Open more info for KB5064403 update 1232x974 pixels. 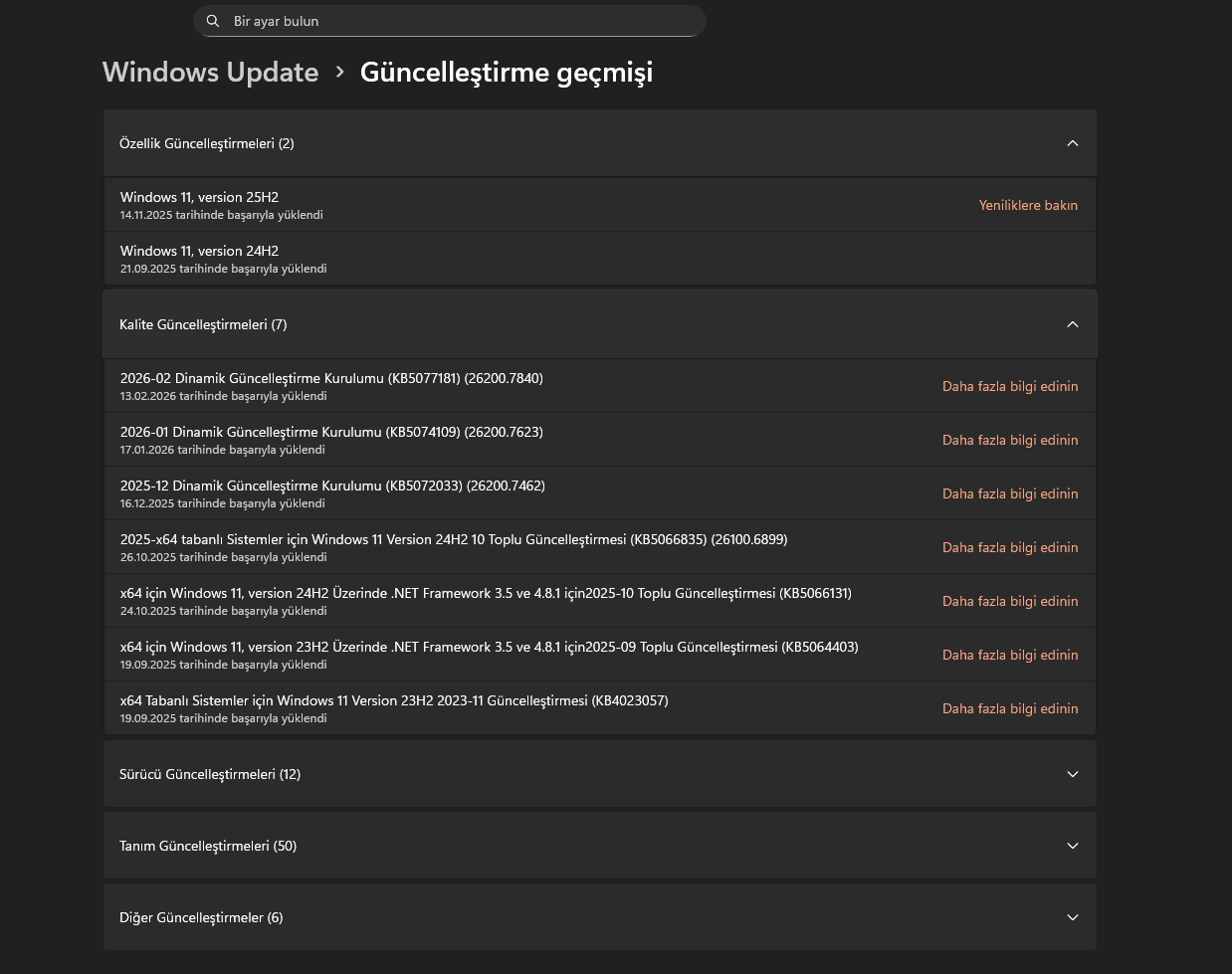(1010, 655)
